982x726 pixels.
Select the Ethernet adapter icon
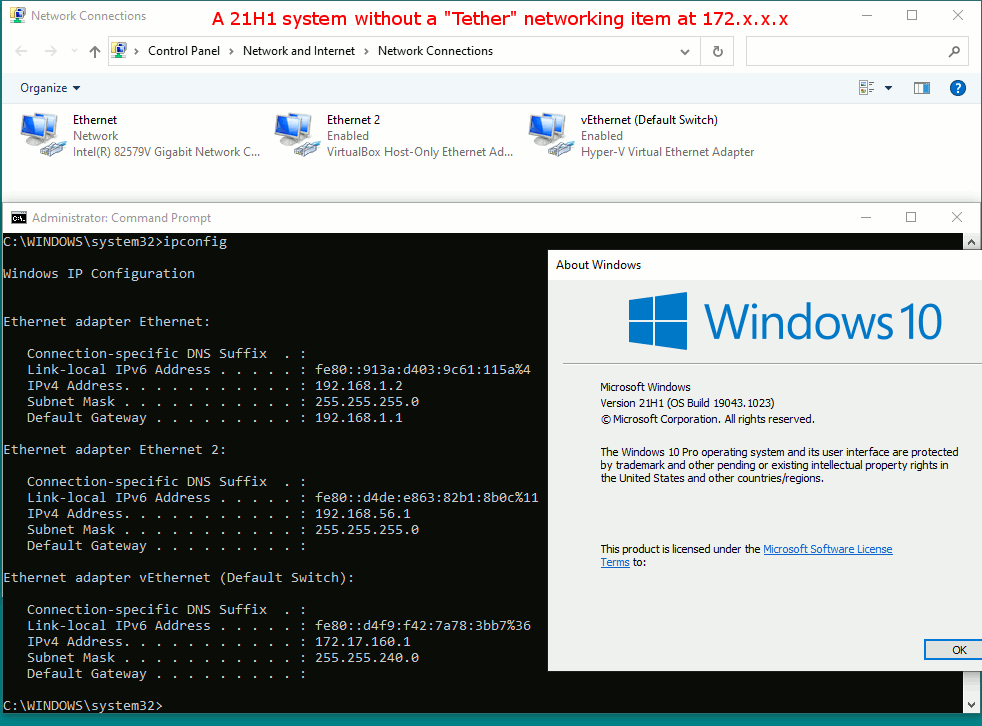pos(43,135)
